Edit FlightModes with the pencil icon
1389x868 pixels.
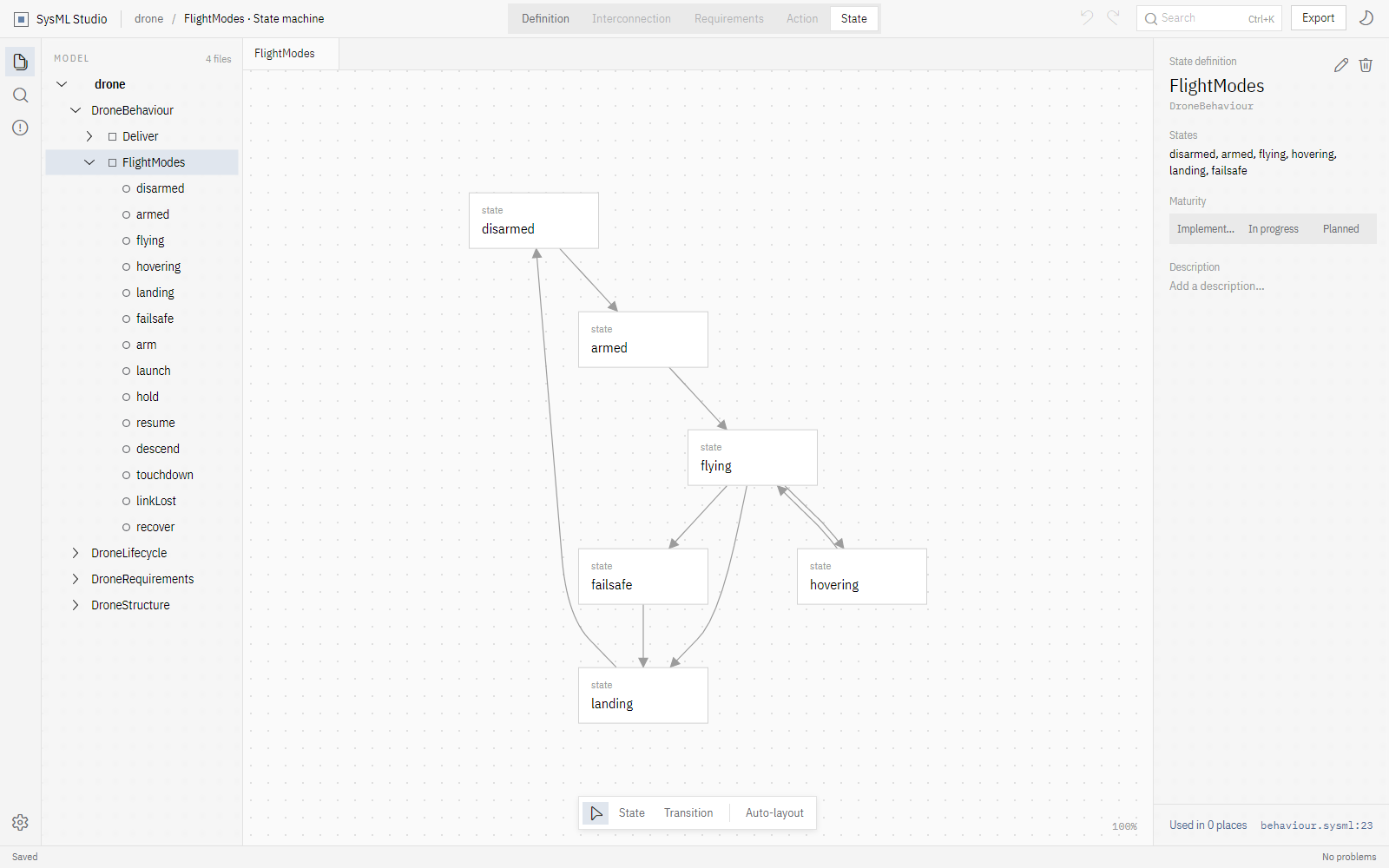1341,65
